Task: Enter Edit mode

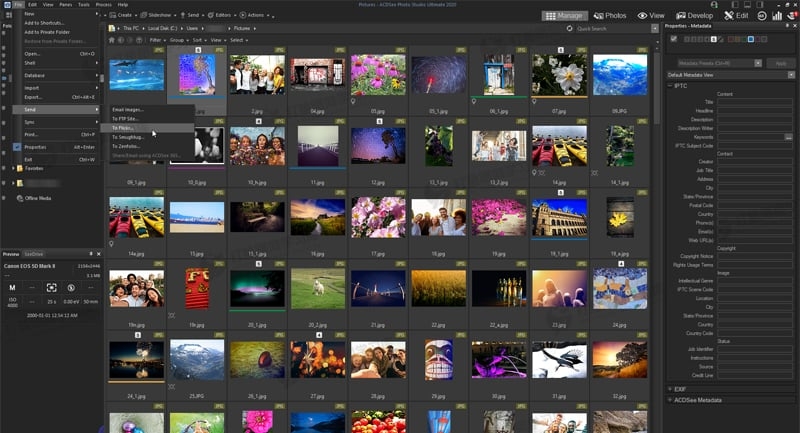Action: point(735,16)
